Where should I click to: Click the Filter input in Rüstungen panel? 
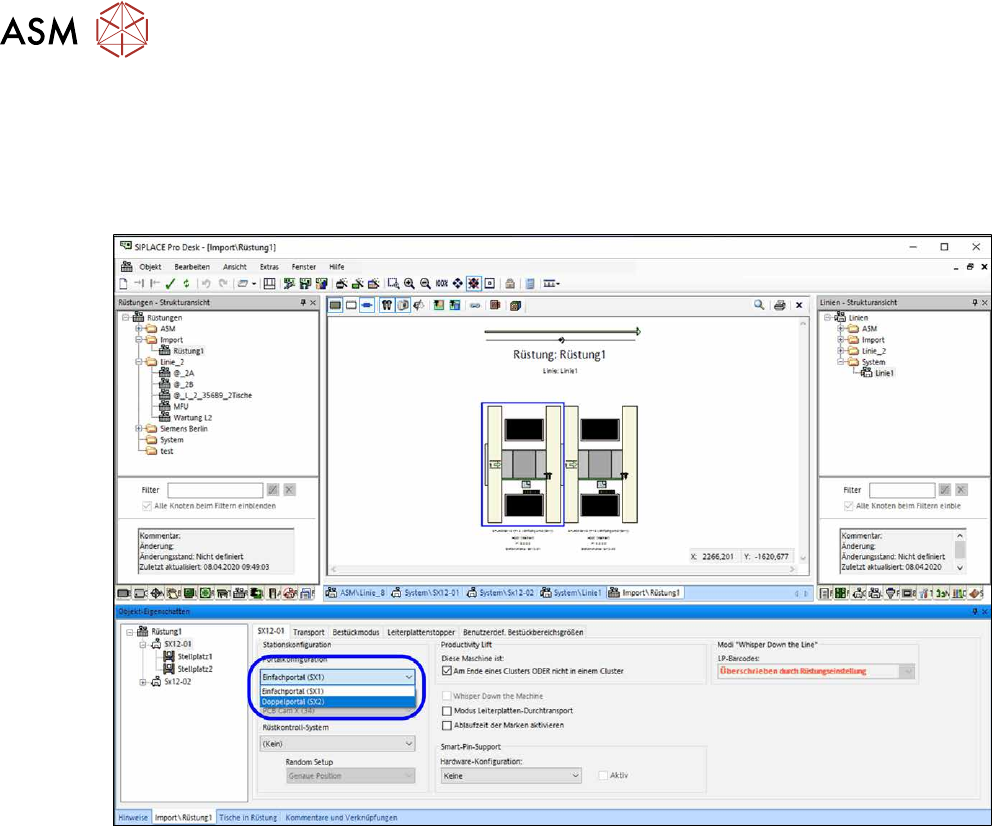click(x=215, y=490)
